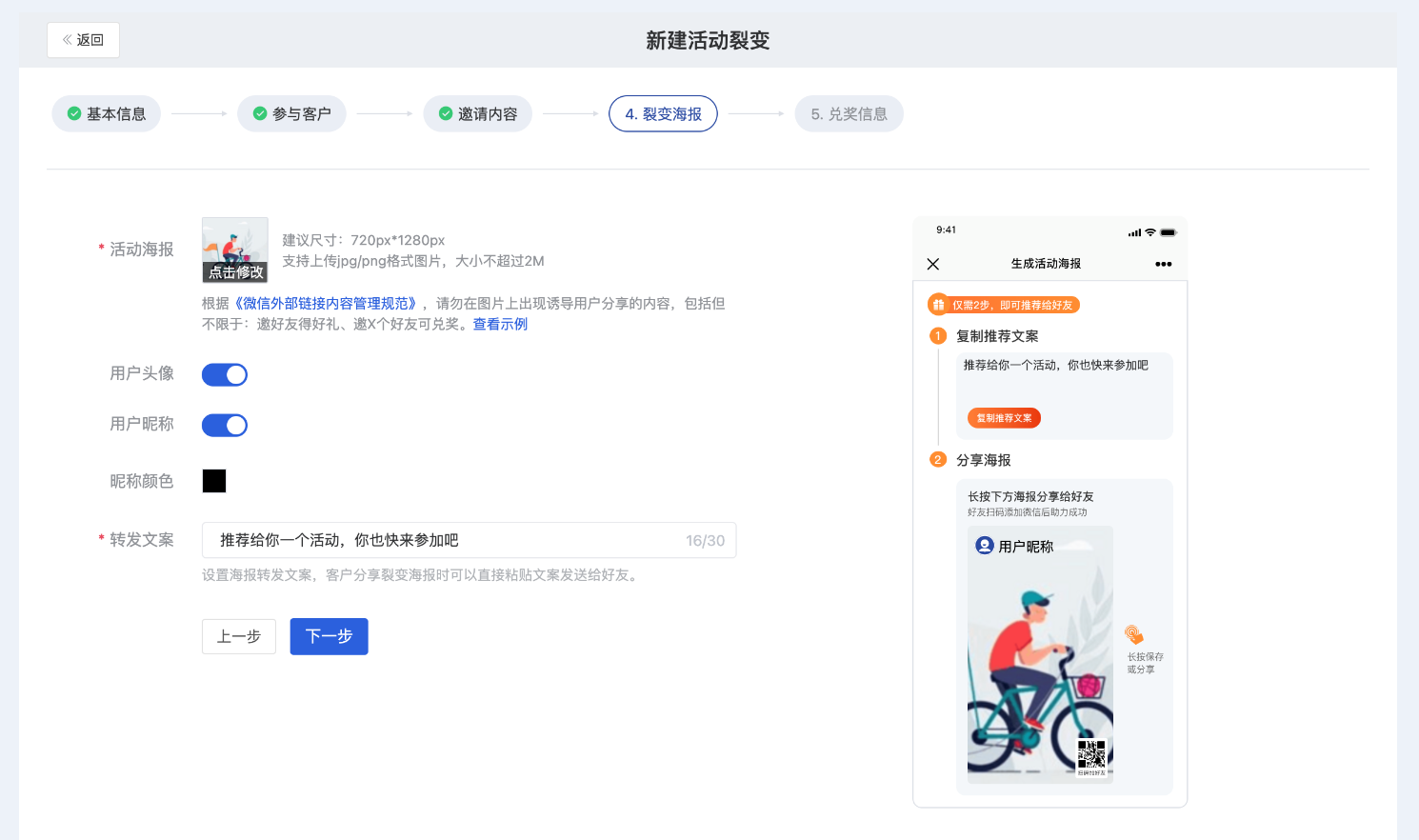Click green checkmark on 基本信息 step
This screenshot has height=840, width=1419.
[74, 113]
